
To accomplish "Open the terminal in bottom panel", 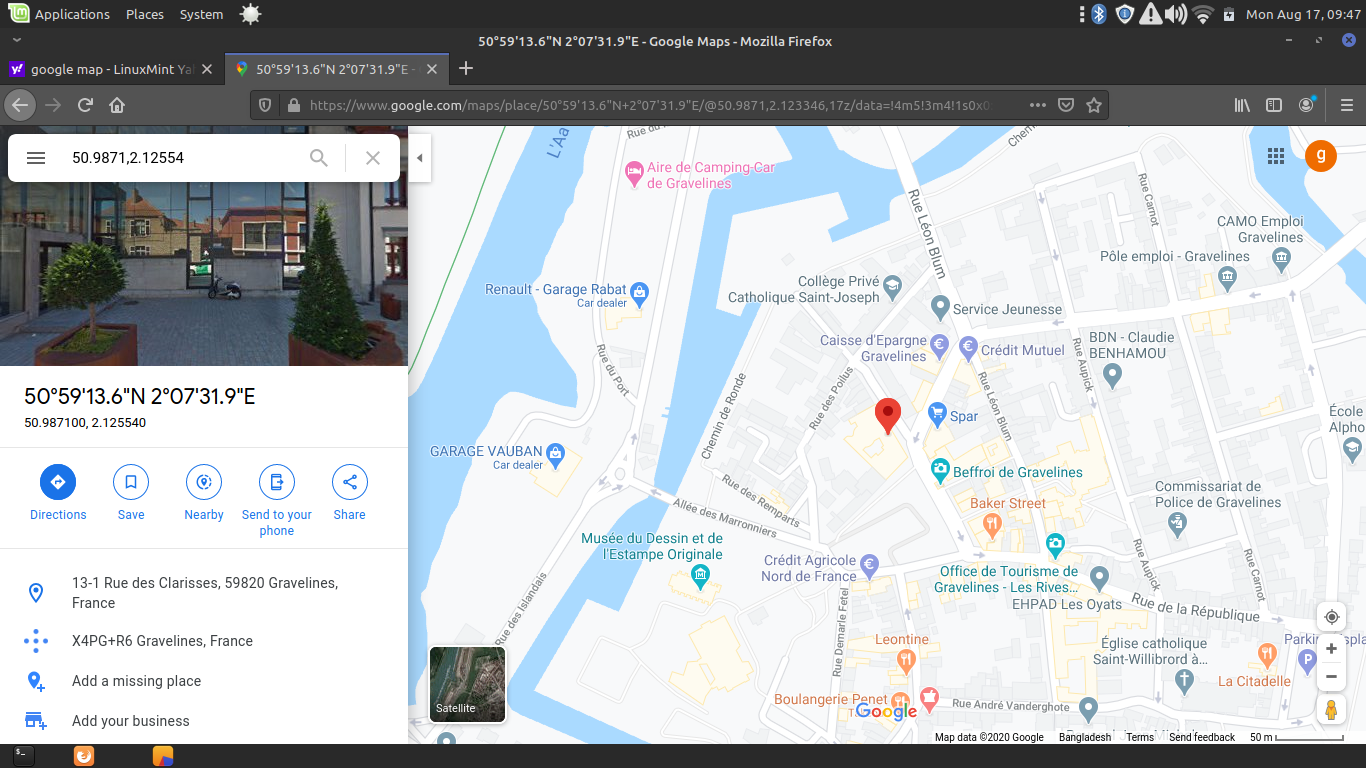I will pyautogui.click(x=23, y=756).
